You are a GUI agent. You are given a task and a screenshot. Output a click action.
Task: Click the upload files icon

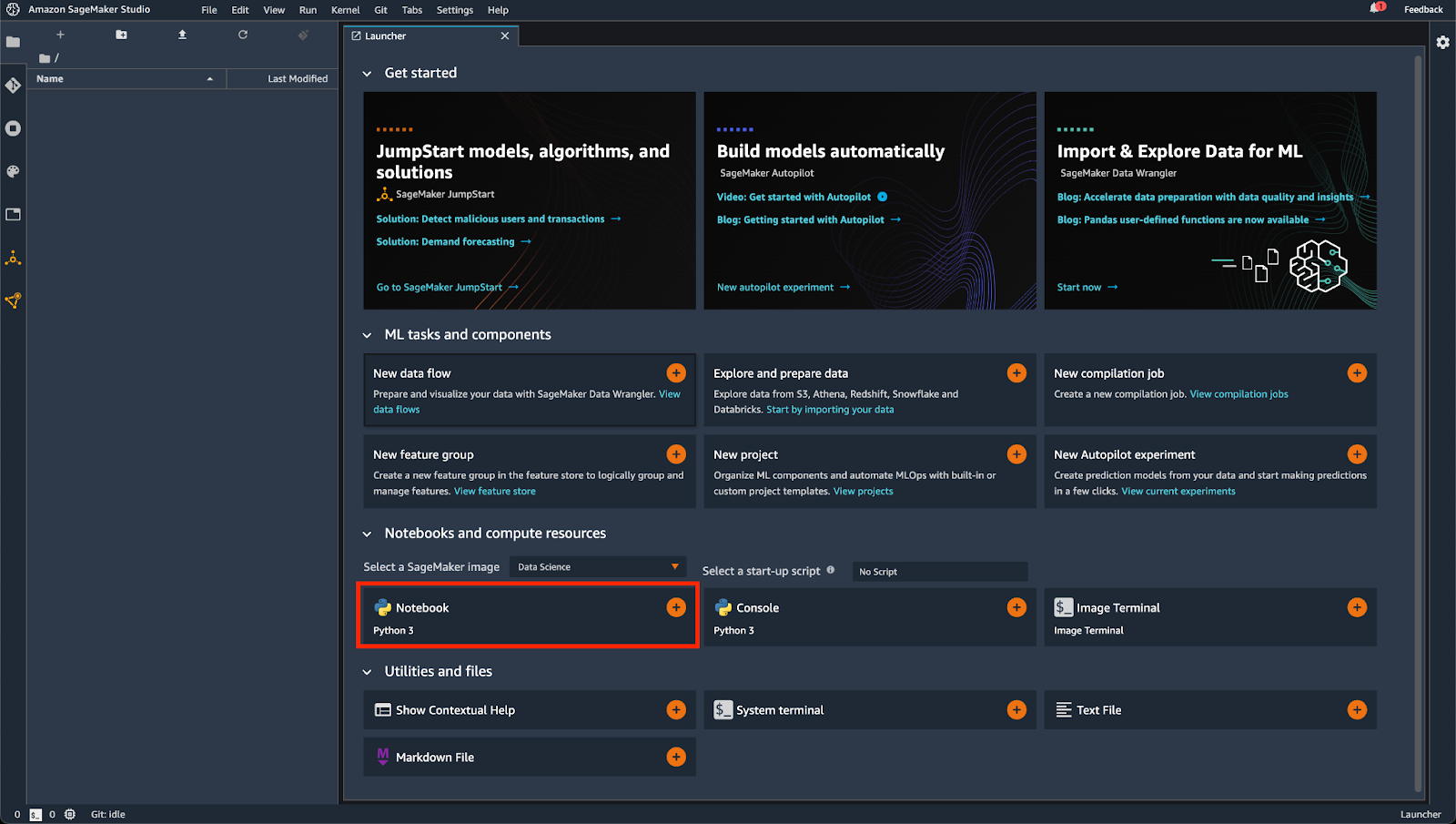182,35
